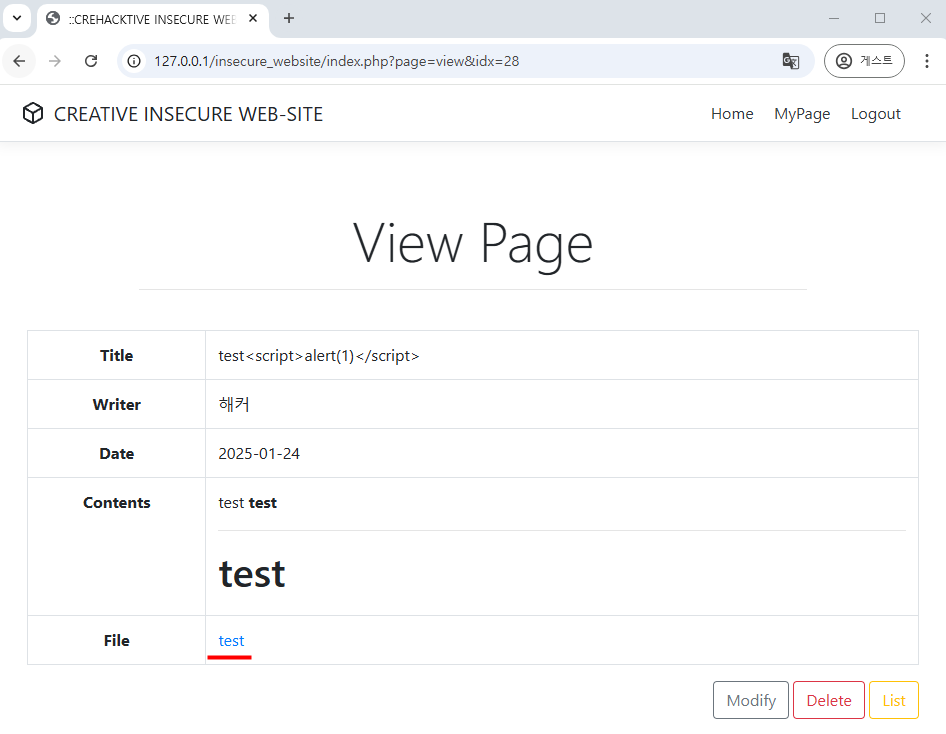Click the yellow List button
The width and height of the screenshot is (946, 734).
coord(894,700)
